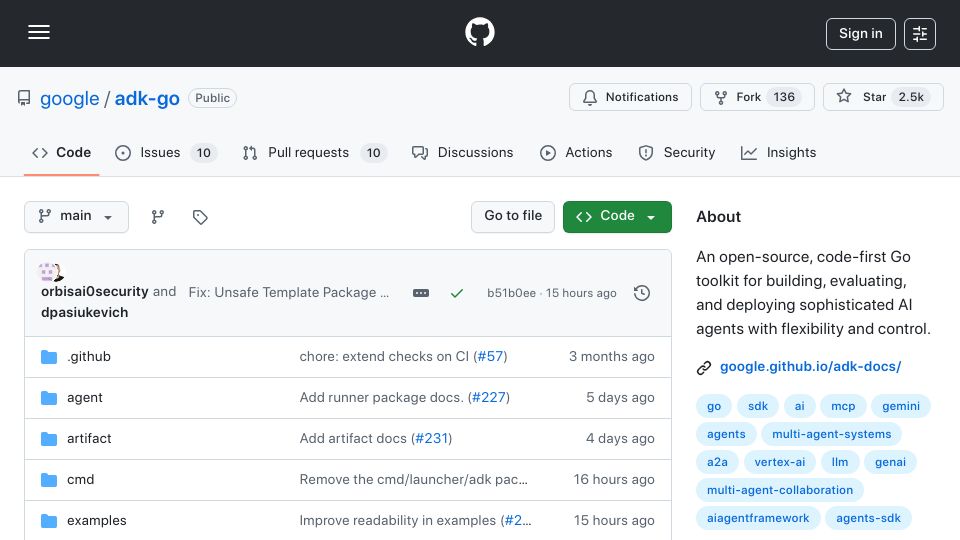Open the Remove the cmd/launcher/adk commit message

pyautogui.click(x=413, y=480)
